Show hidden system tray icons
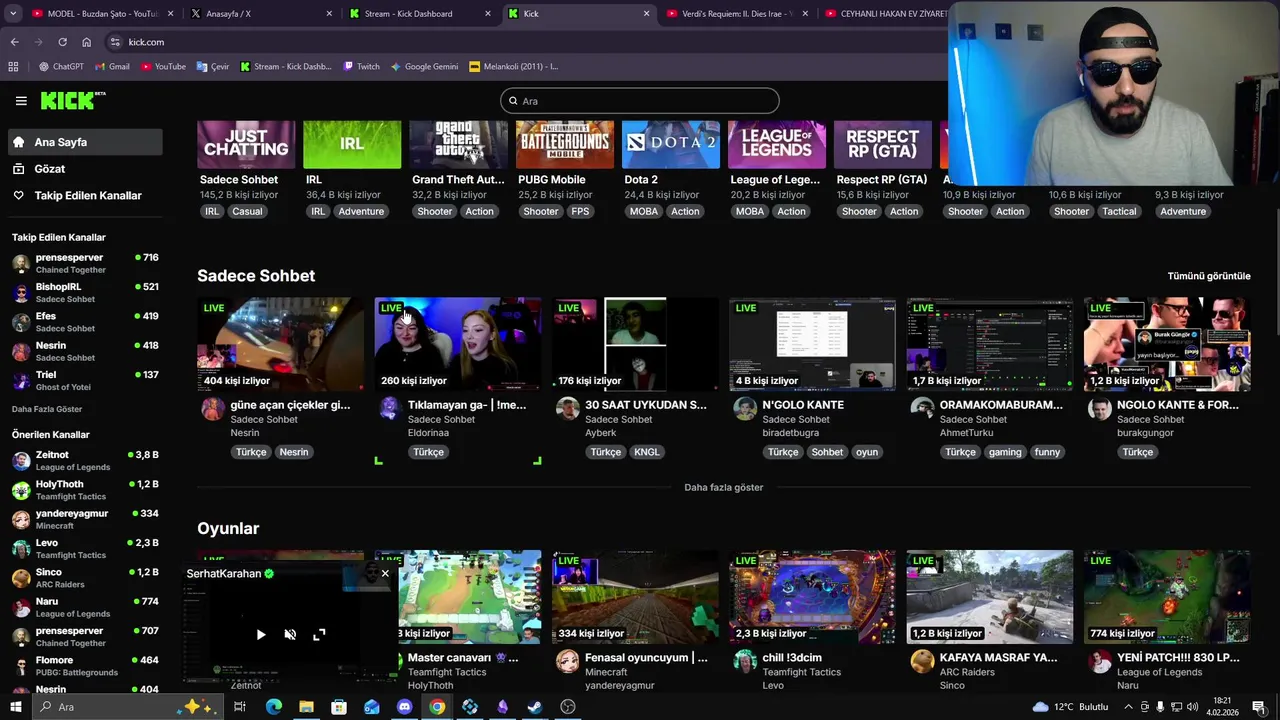 pyautogui.click(x=1128, y=707)
